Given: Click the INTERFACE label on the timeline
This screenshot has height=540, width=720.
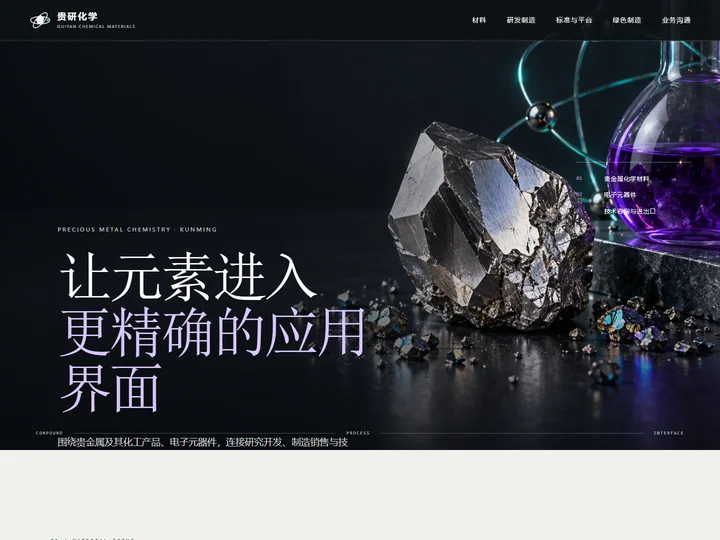Looking at the screenshot, I should (669, 433).
